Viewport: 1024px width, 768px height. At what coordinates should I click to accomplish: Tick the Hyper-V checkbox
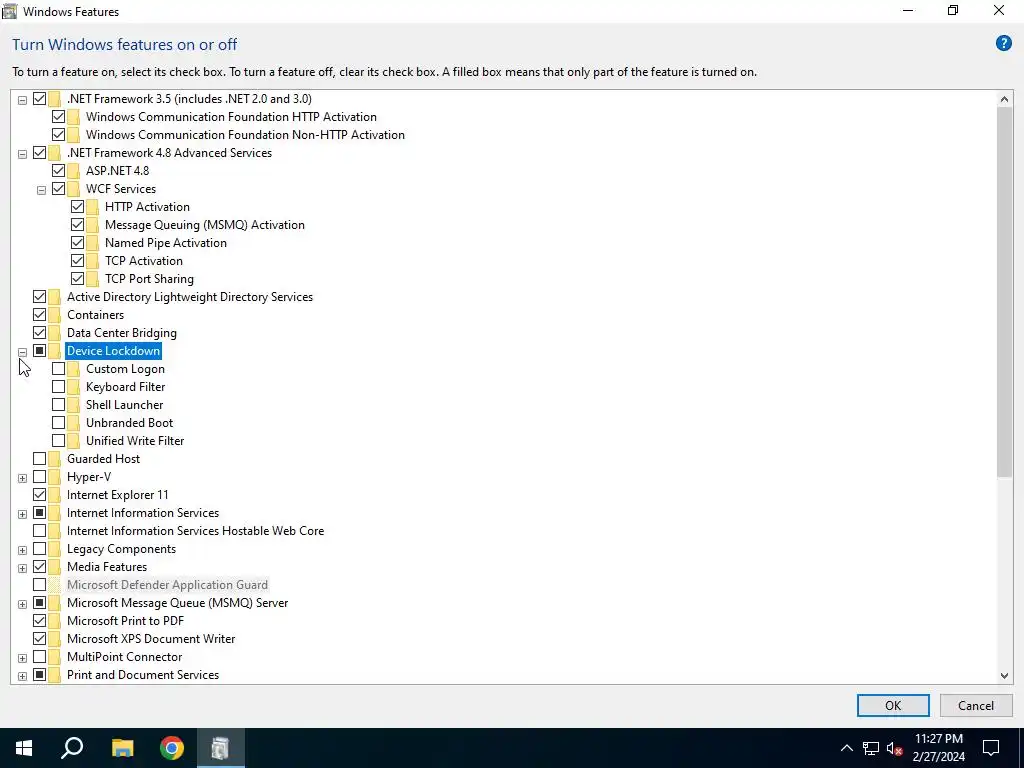pyautogui.click(x=39, y=477)
